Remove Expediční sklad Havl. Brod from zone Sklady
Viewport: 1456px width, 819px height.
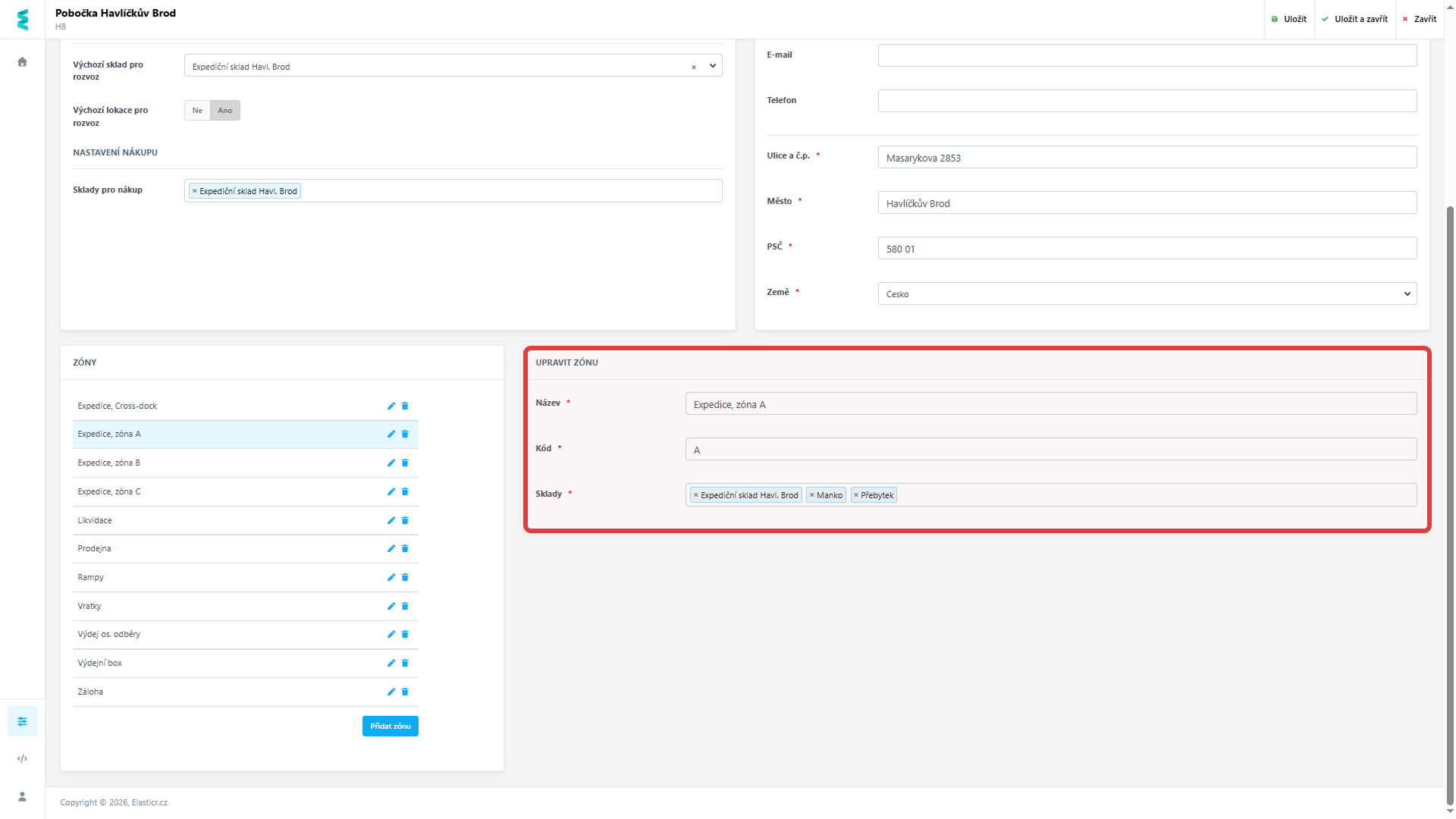695,495
